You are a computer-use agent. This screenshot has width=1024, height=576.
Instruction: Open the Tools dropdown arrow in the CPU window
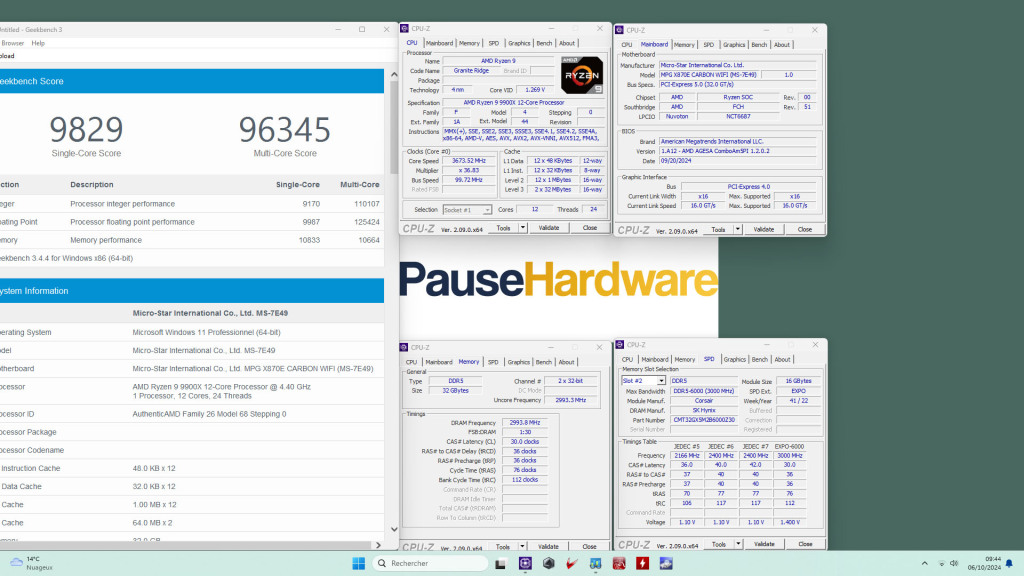pos(521,227)
